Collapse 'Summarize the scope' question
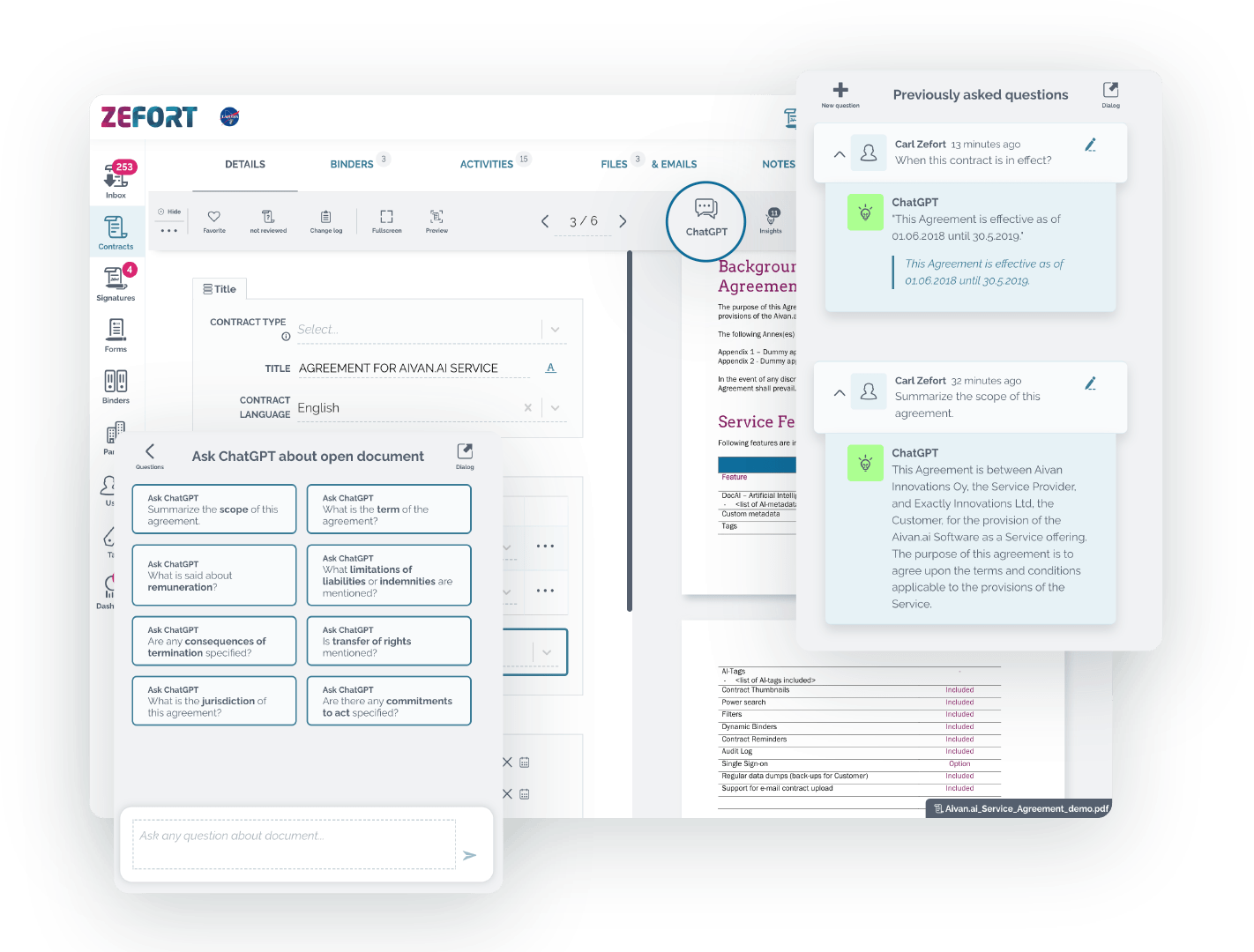Viewport: 1254px width, 952px height. (840, 393)
